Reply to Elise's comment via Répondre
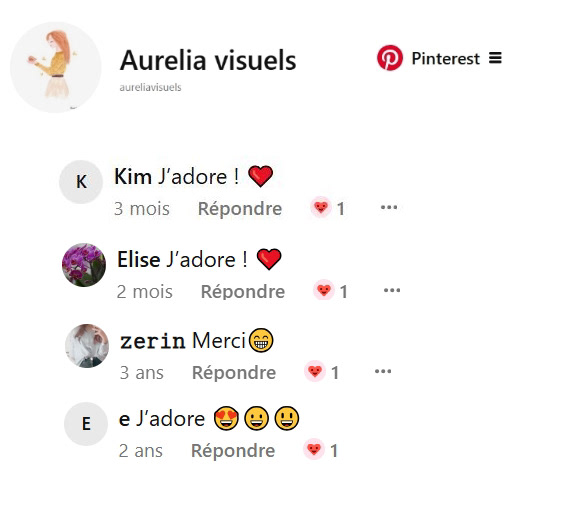This screenshot has width=563, height=505. [x=243, y=291]
